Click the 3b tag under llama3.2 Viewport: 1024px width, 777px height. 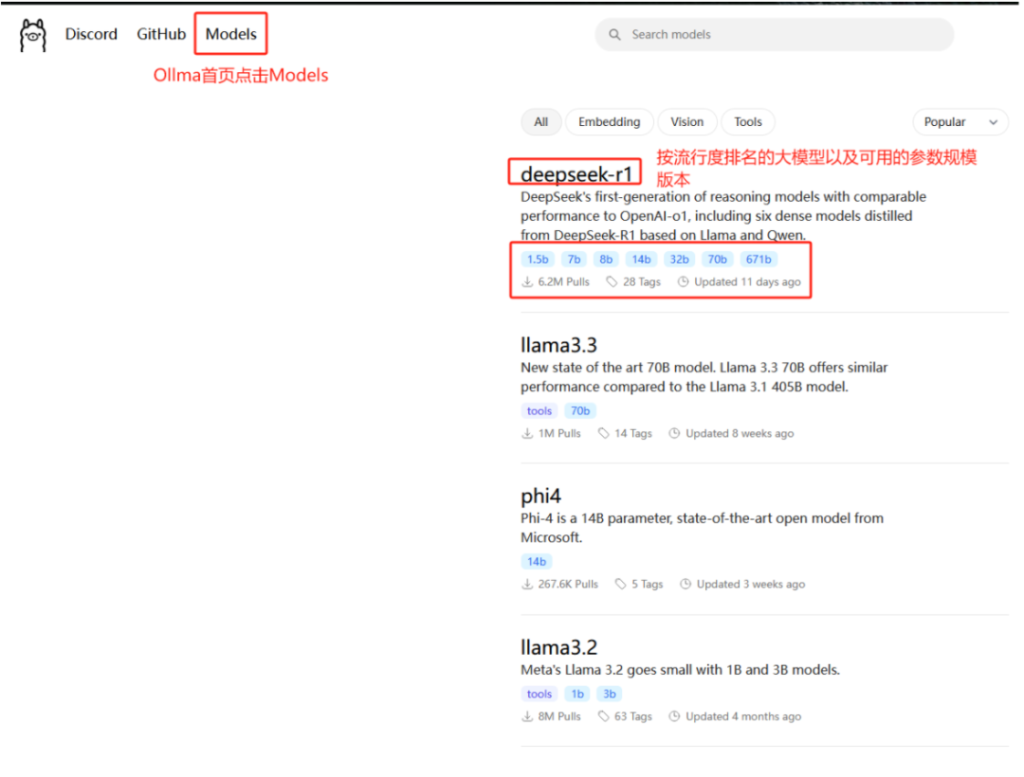pyautogui.click(x=609, y=695)
